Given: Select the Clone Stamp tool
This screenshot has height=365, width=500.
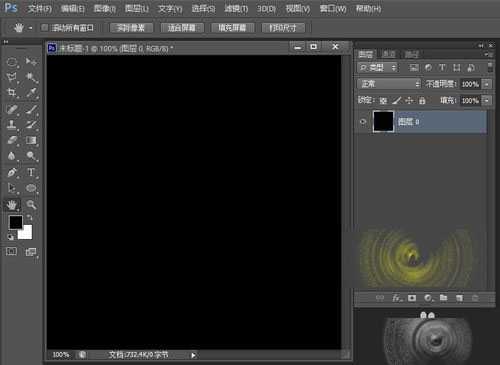Looking at the screenshot, I should (x=12, y=124).
